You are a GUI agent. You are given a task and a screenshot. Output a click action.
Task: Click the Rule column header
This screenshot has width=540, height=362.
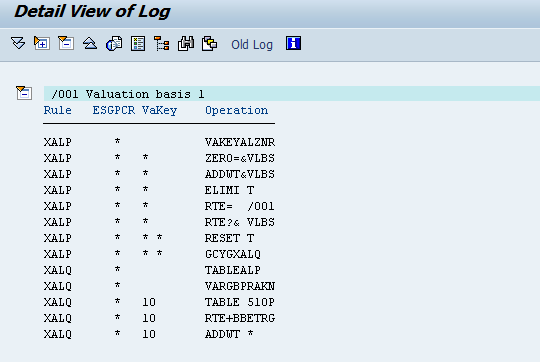point(58,110)
